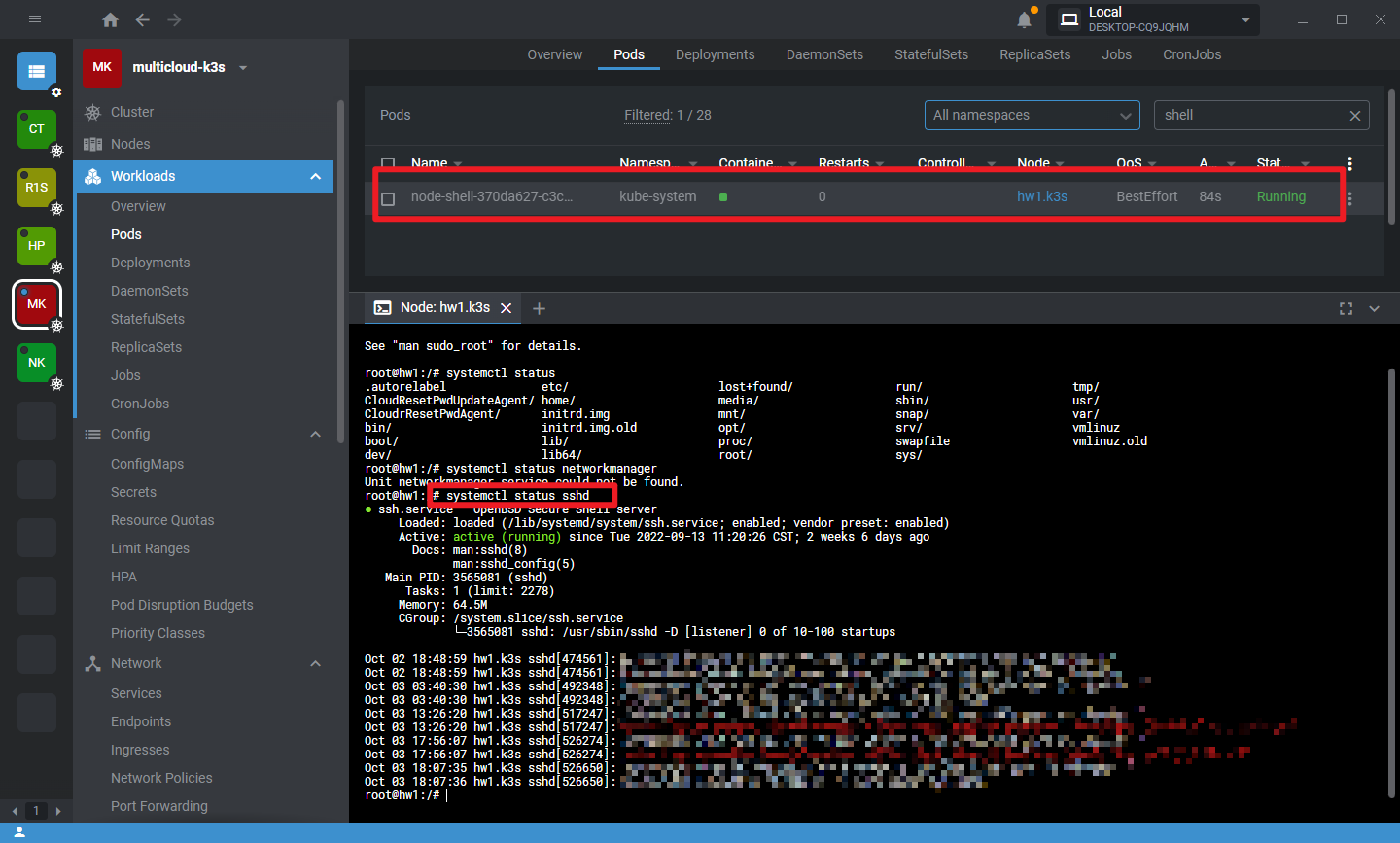This screenshot has width=1400, height=843.
Task: Switch to the Deployments tab
Action: tap(715, 54)
